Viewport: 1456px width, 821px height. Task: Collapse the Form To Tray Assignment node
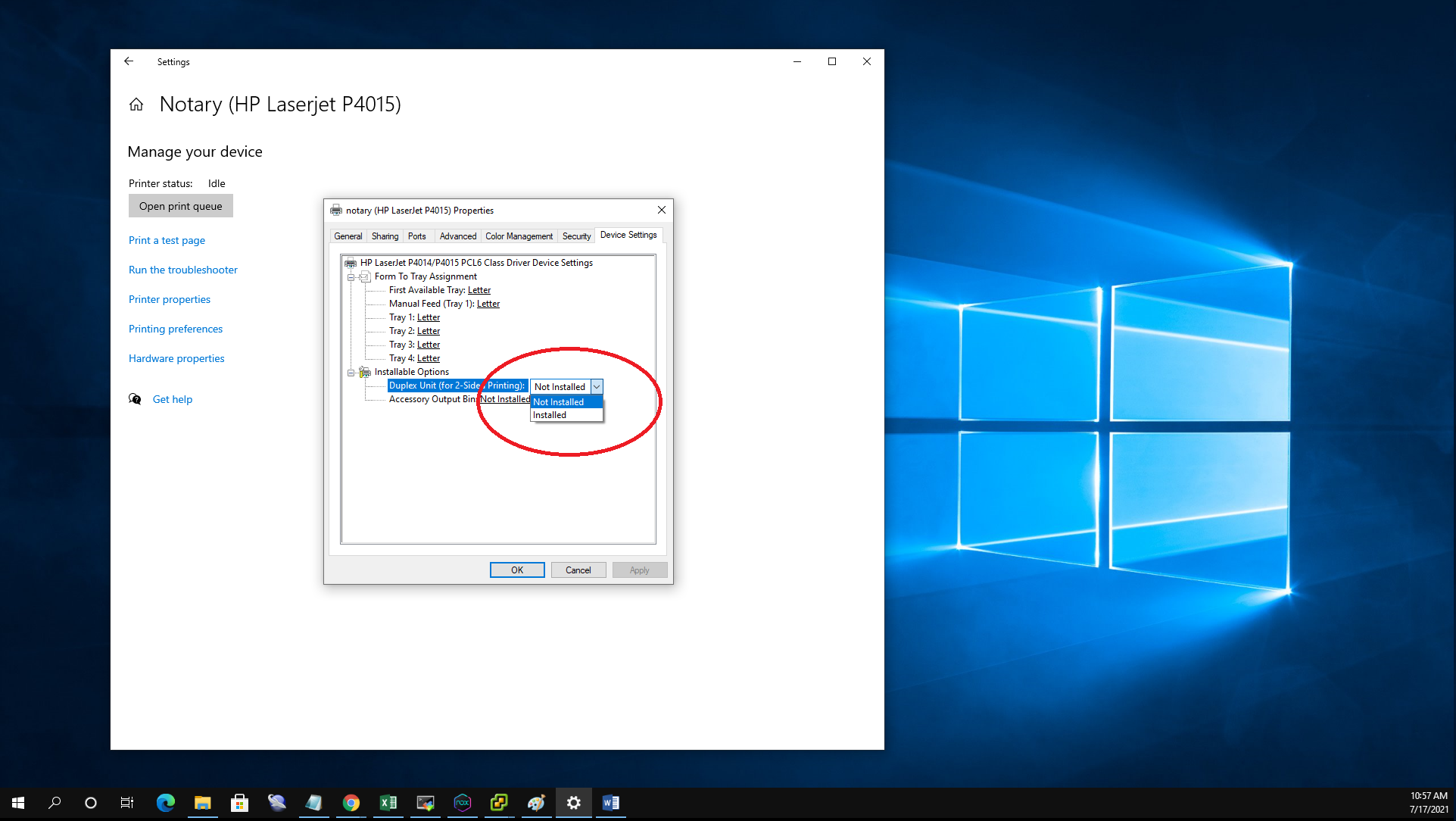[351, 277]
